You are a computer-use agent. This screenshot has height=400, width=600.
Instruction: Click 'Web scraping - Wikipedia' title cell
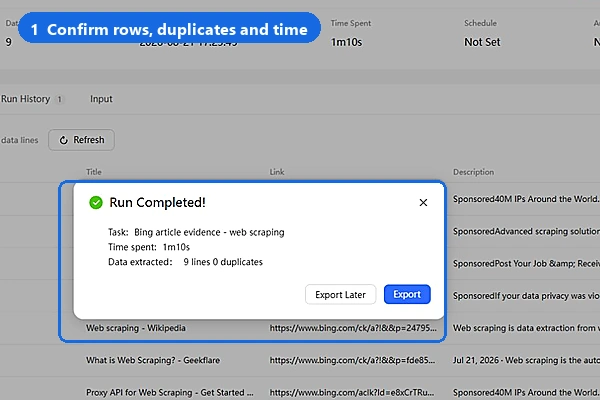(135, 328)
